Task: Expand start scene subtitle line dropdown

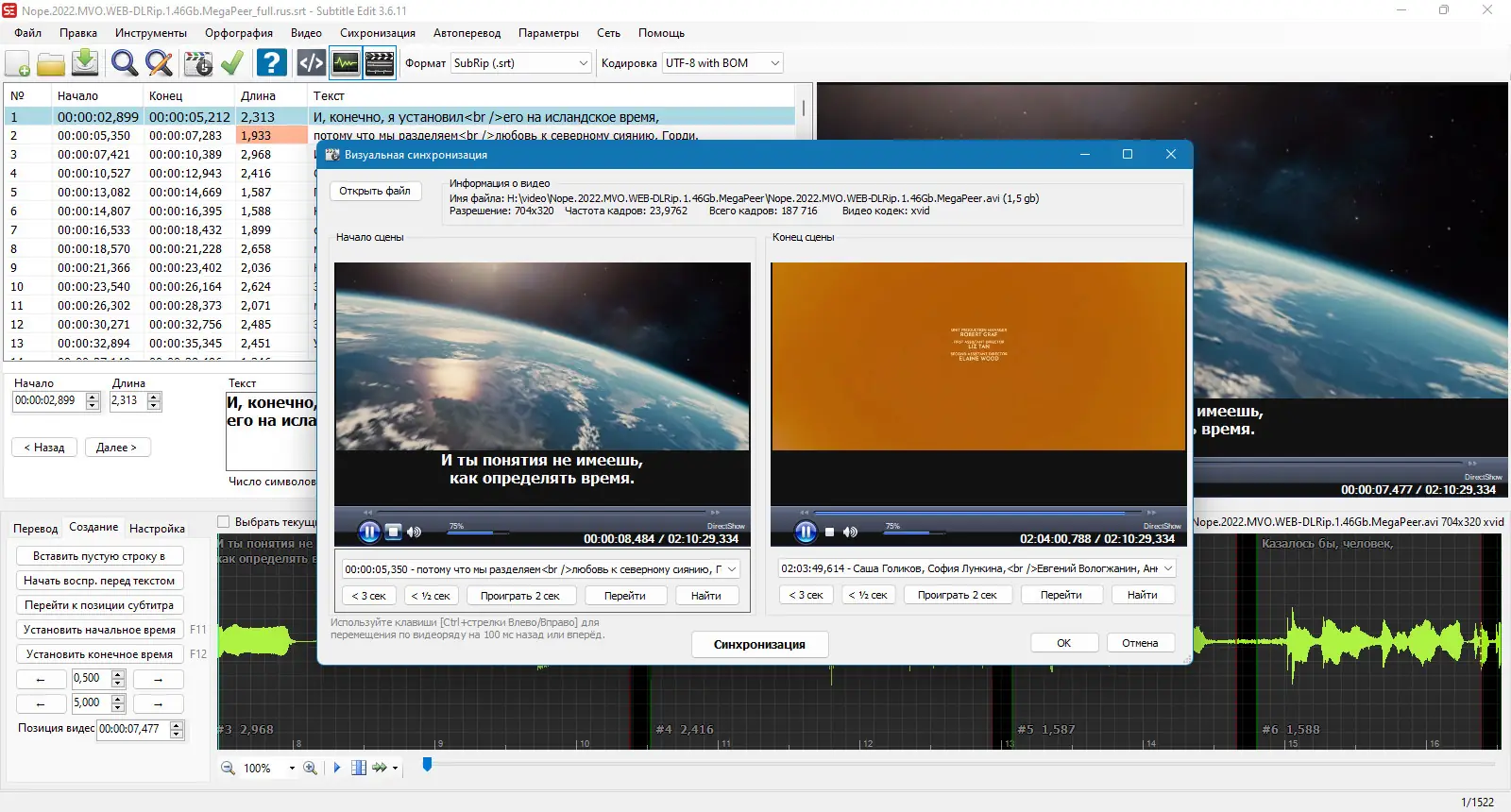Action: click(732, 569)
